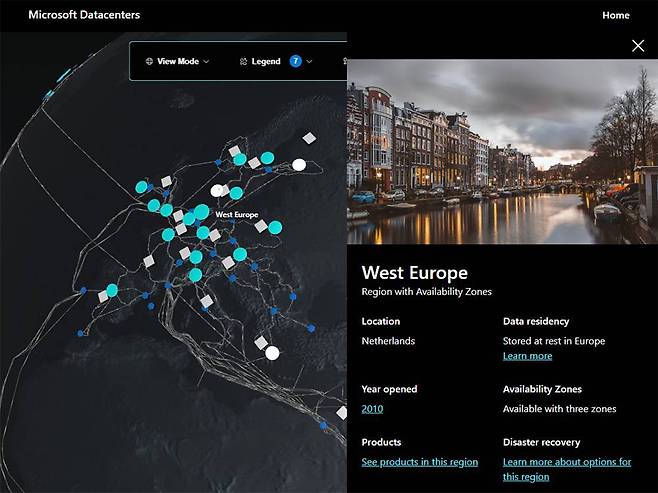Screen dimensions: 658x493
Task: Click white diamond marker at top right of map
Action: click(309, 138)
